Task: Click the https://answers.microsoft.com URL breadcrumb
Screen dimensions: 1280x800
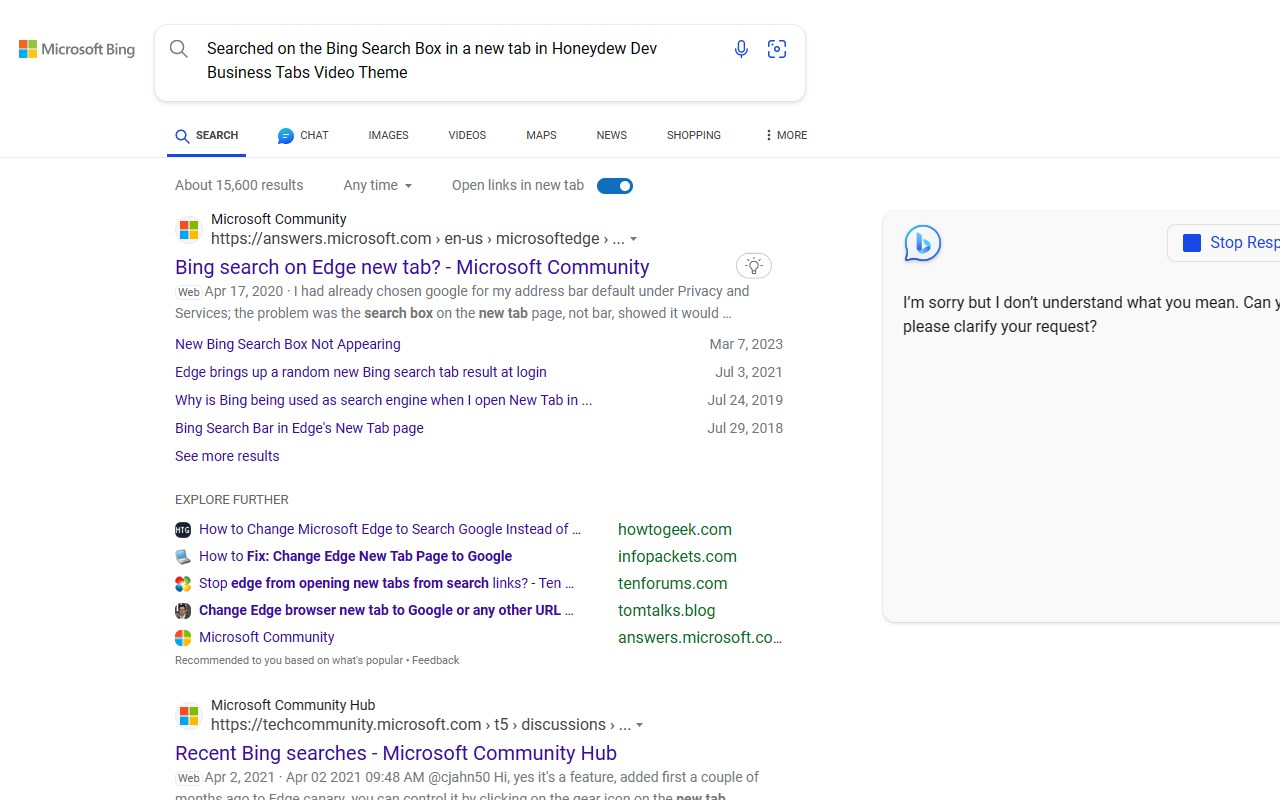Action: [418, 239]
